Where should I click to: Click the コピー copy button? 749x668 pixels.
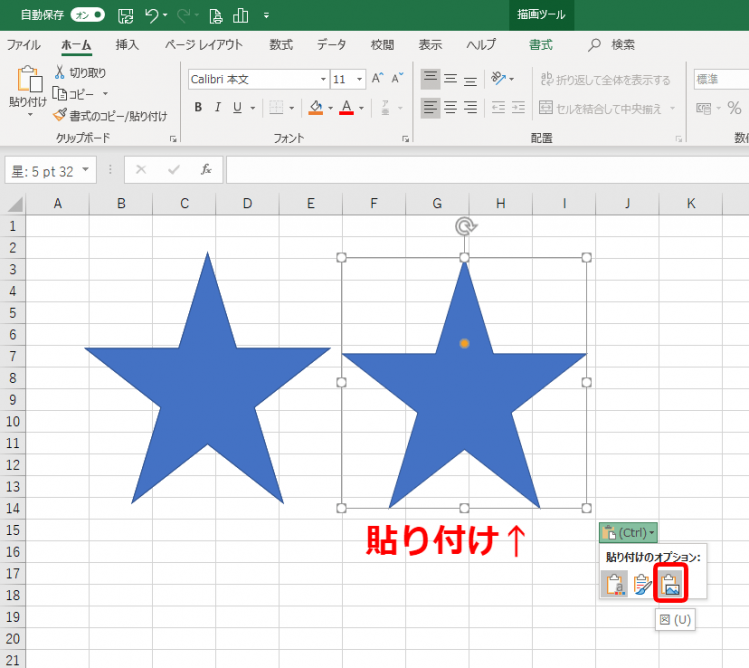coord(73,94)
